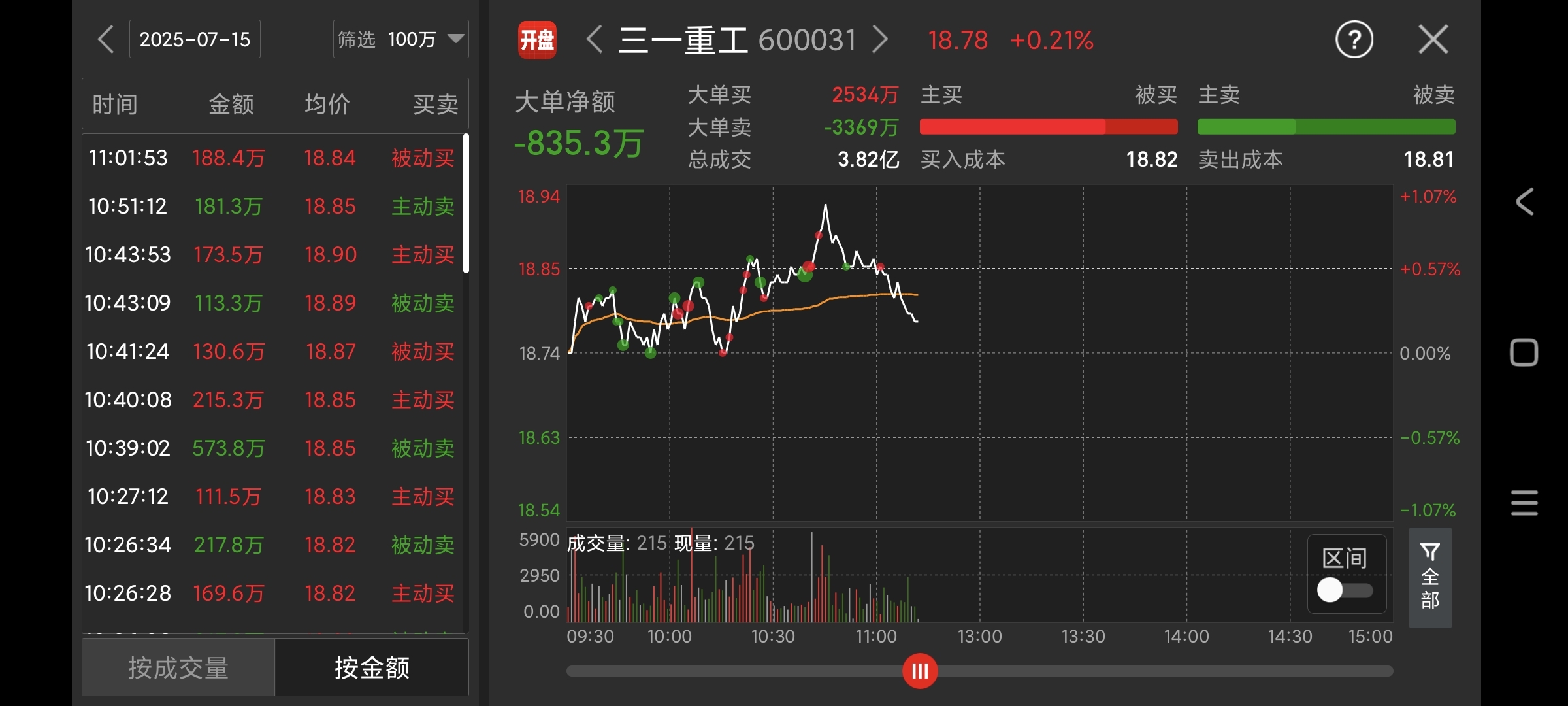Image resolution: width=1568 pixels, height=706 pixels.
Task: Switch to 按金额 tab
Action: coord(372,667)
